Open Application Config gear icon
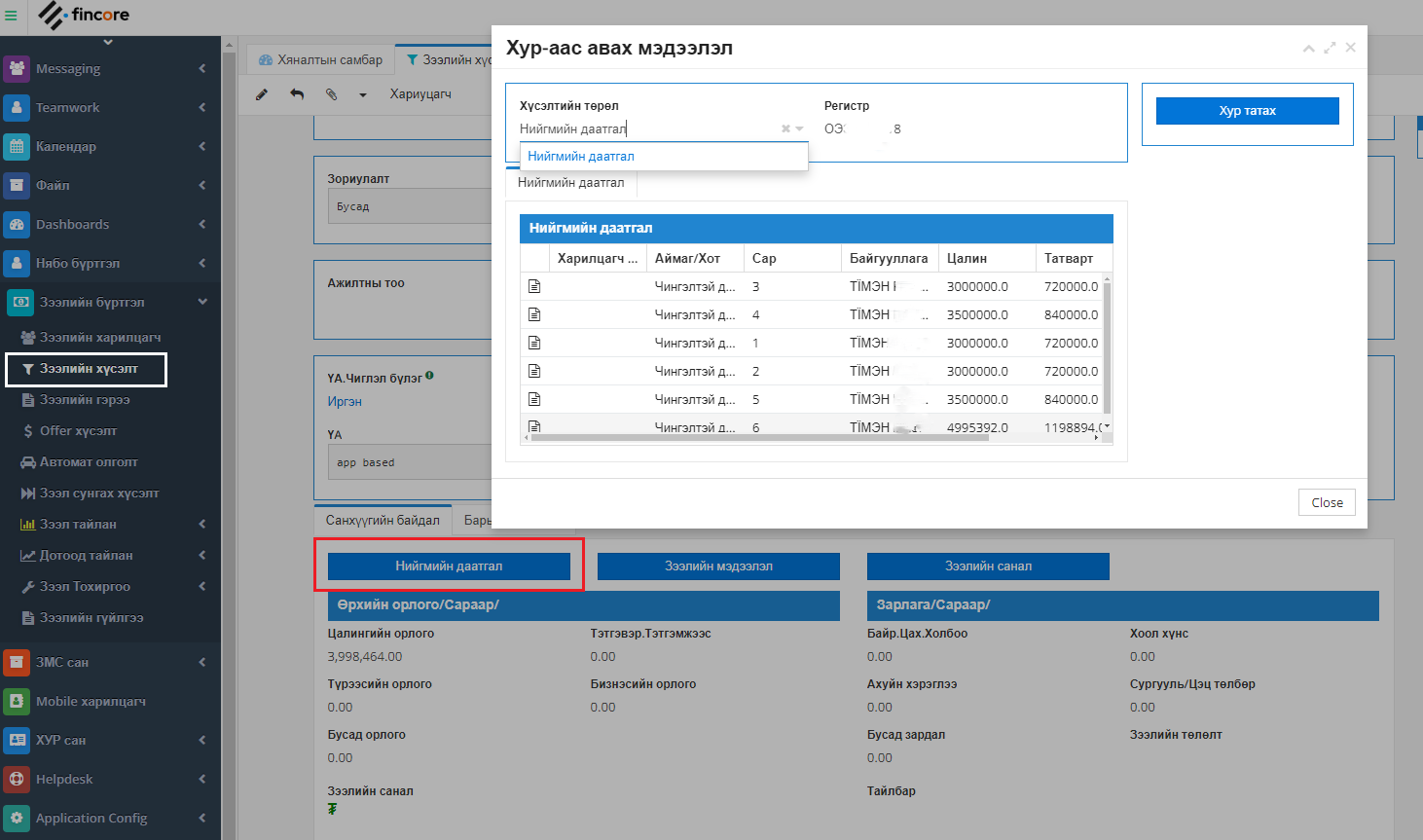Viewport: 1423px width, 840px height. [x=17, y=818]
